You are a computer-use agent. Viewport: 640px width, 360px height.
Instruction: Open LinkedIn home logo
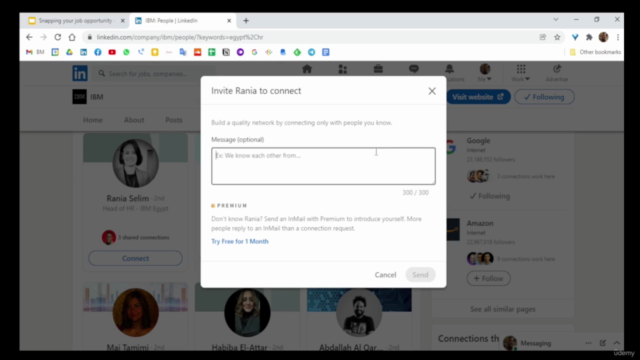pyautogui.click(x=80, y=73)
